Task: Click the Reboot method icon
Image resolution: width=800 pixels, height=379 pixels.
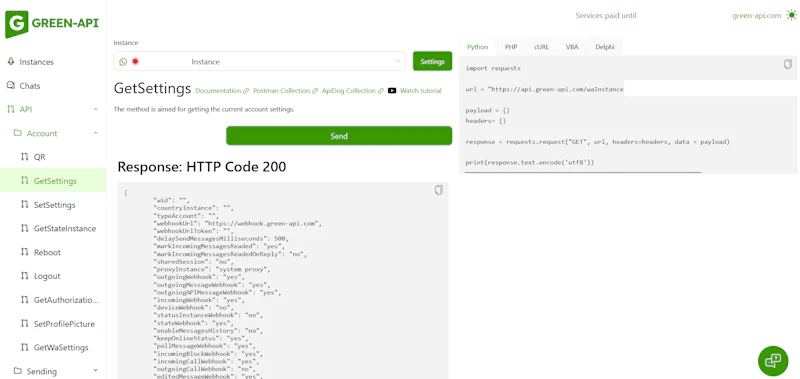Action: point(24,252)
